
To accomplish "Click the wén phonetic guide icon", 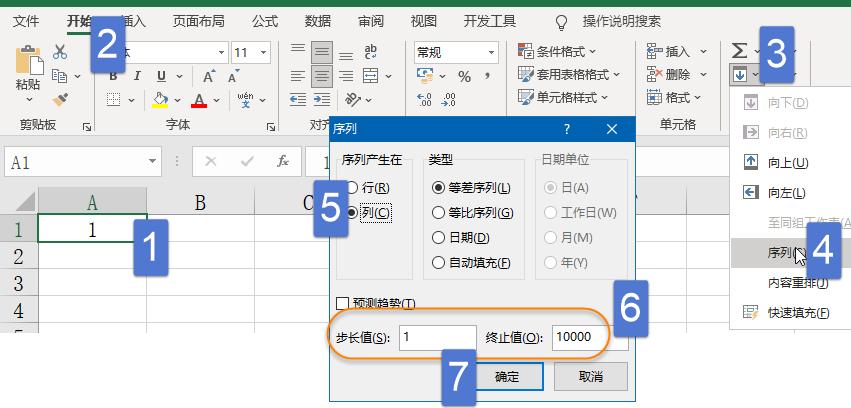I will click(246, 100).
